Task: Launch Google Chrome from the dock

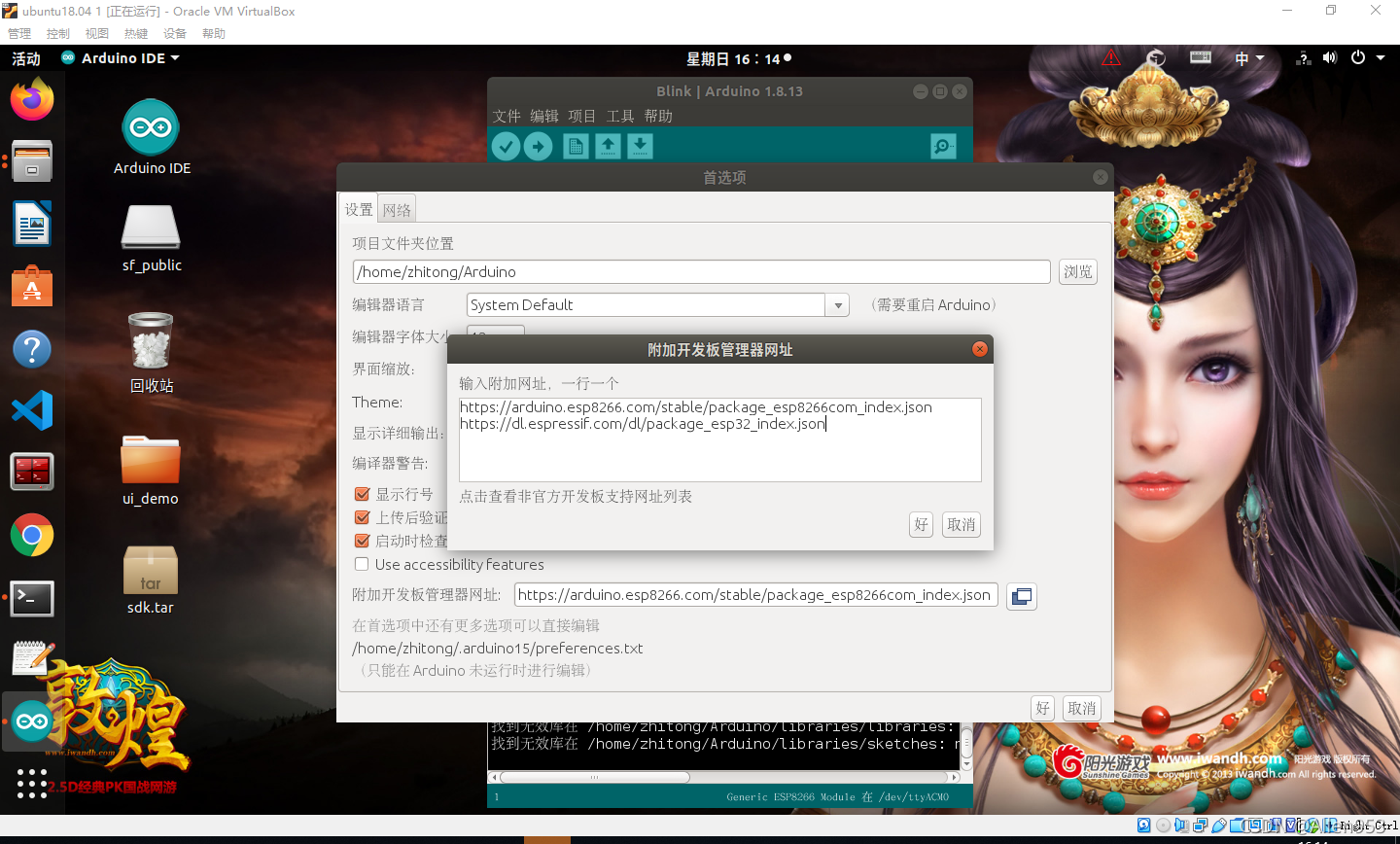Action: [x=32, y=535]
